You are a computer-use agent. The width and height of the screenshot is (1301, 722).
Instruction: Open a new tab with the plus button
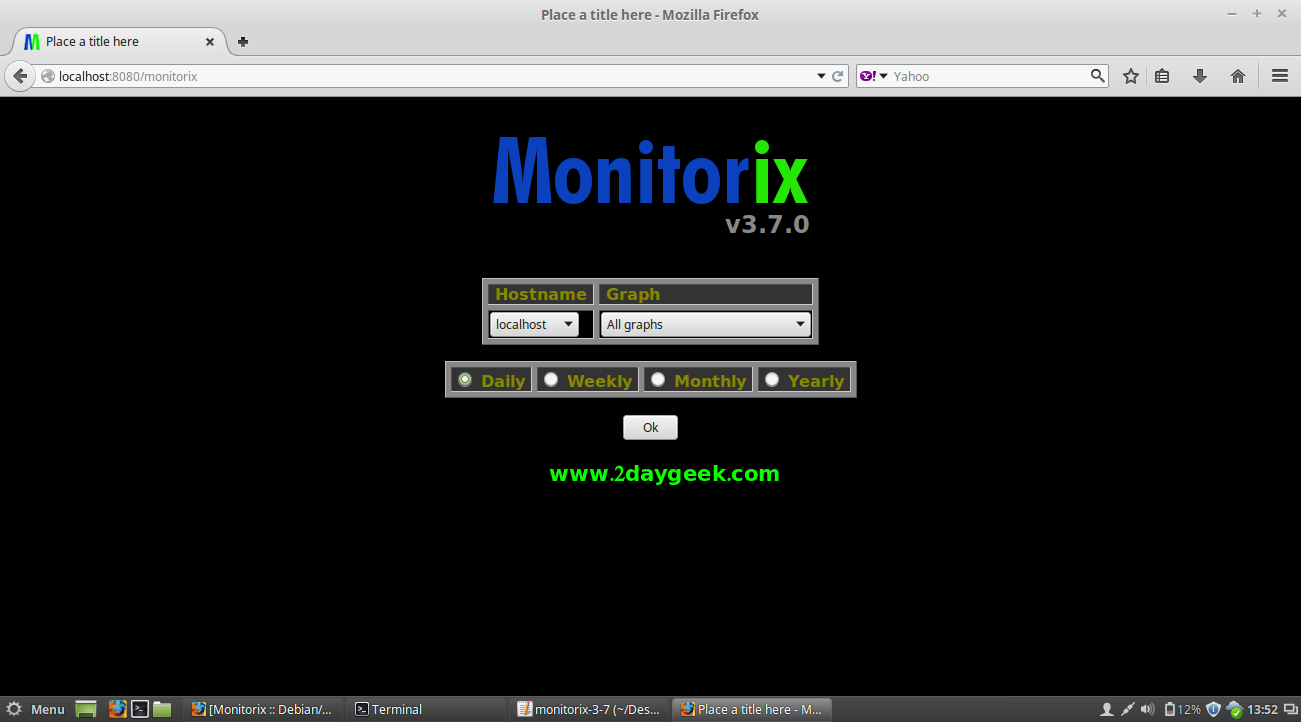(242, 42)
